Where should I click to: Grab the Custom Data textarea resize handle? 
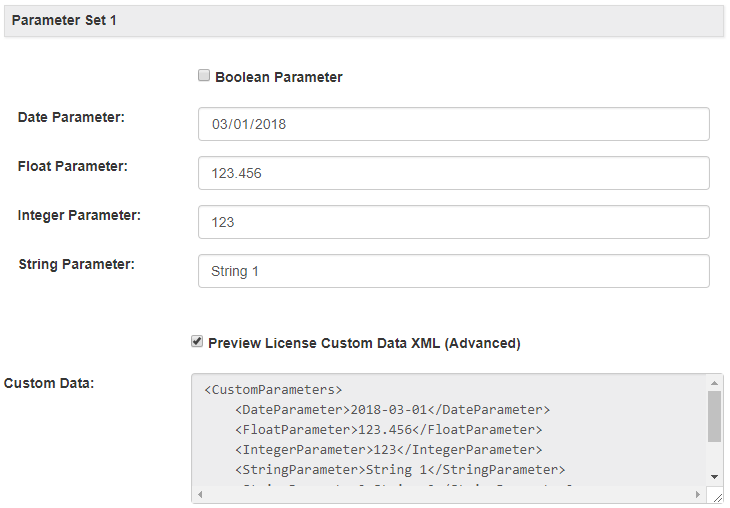point(716,496)
